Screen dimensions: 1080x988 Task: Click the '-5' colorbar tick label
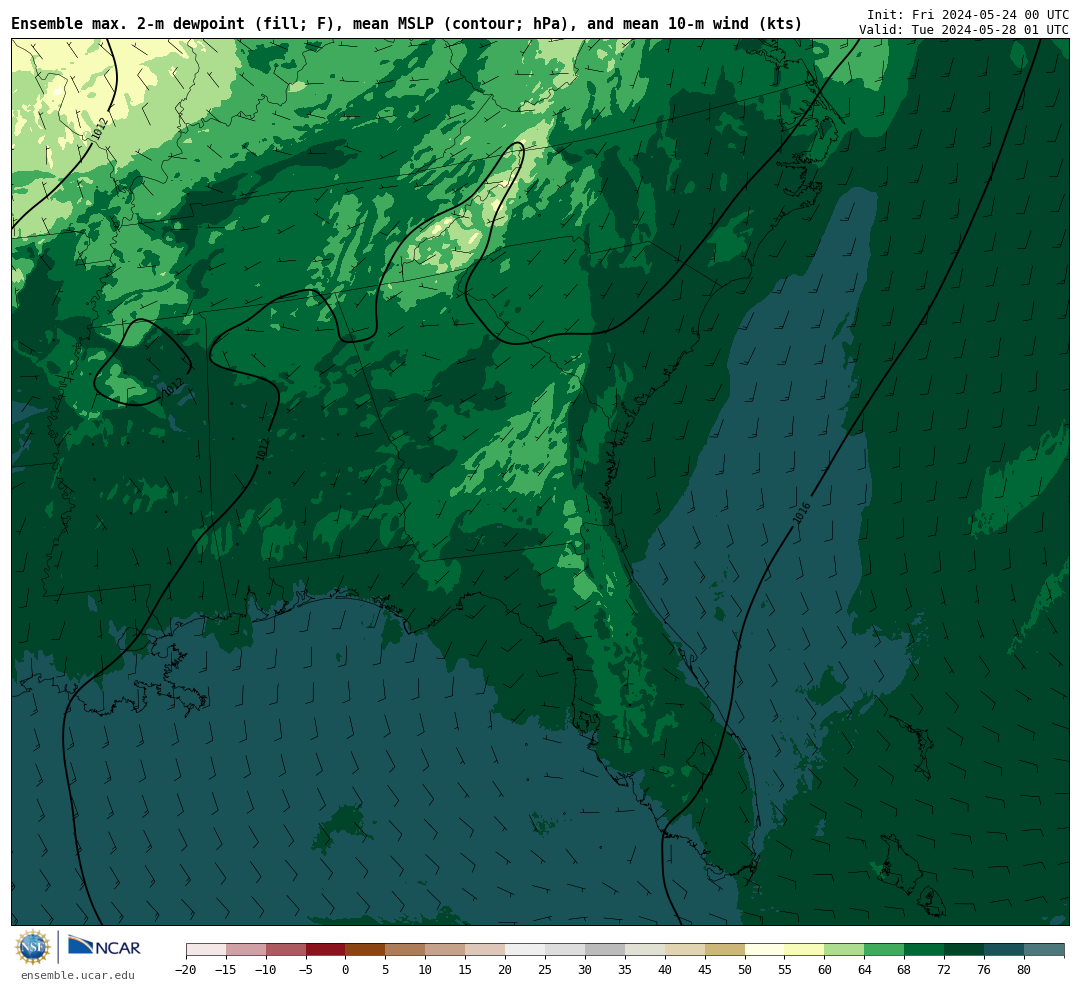coord(306,970)
